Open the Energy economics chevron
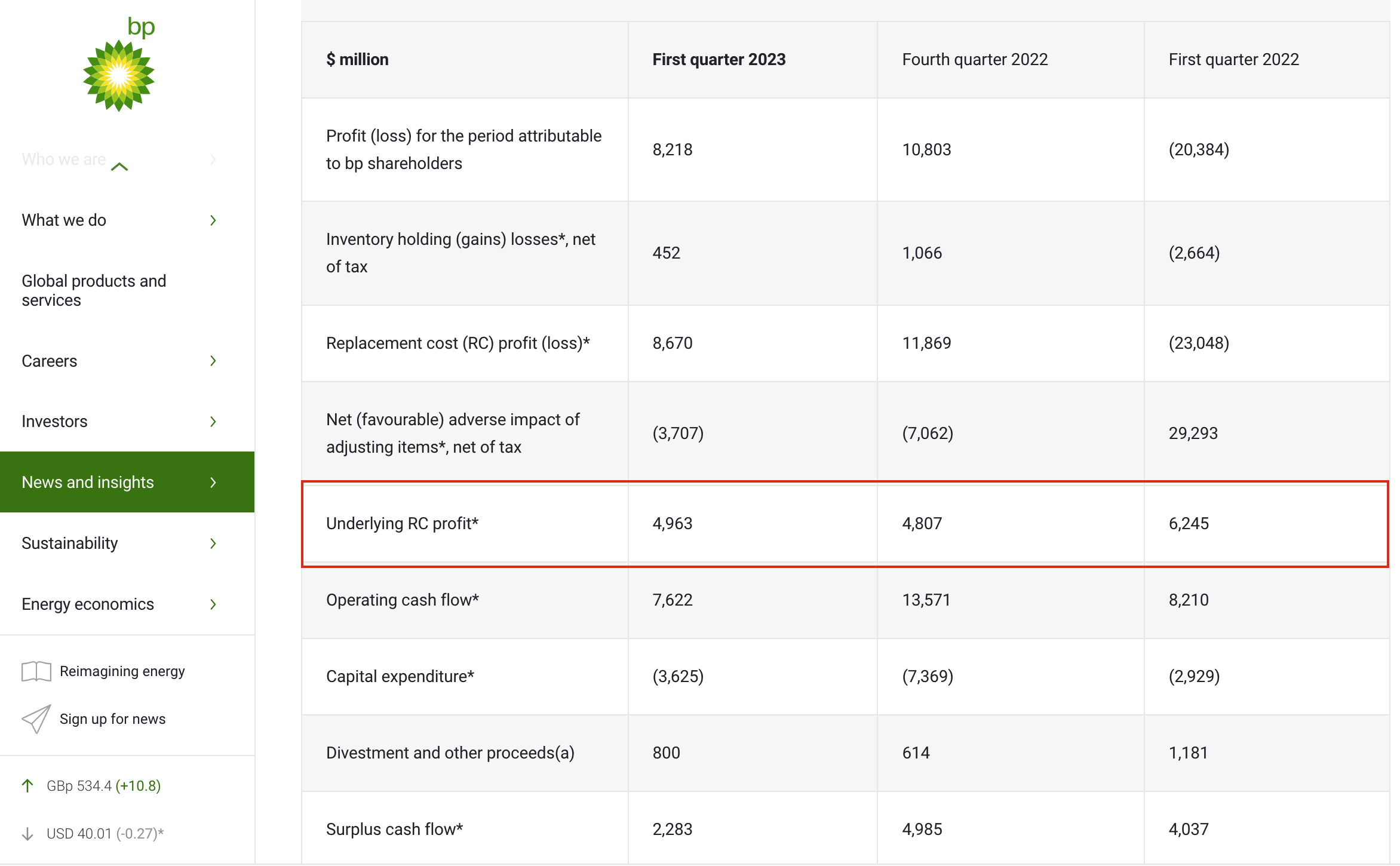1400x866 pixels. coord(213,604)
